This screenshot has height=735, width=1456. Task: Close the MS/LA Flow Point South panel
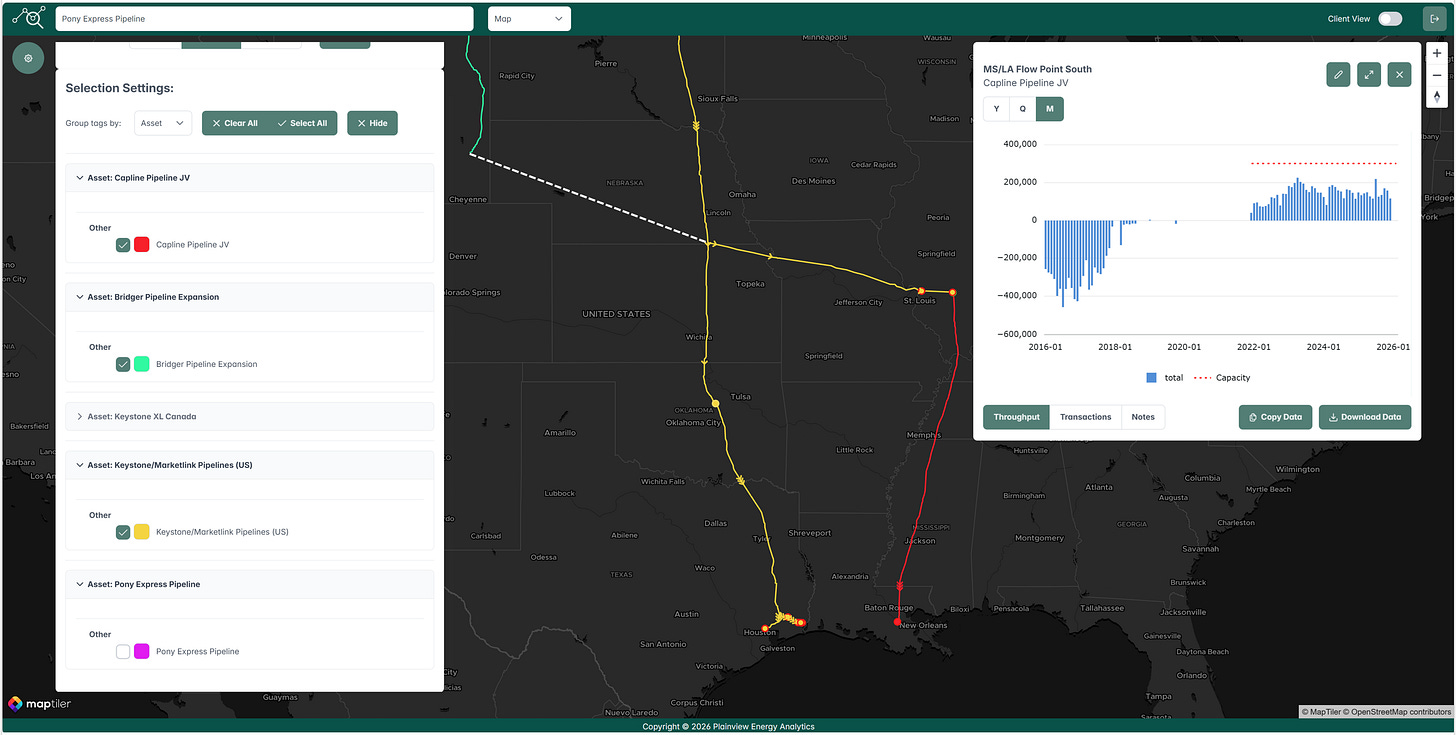[1399, 73]
